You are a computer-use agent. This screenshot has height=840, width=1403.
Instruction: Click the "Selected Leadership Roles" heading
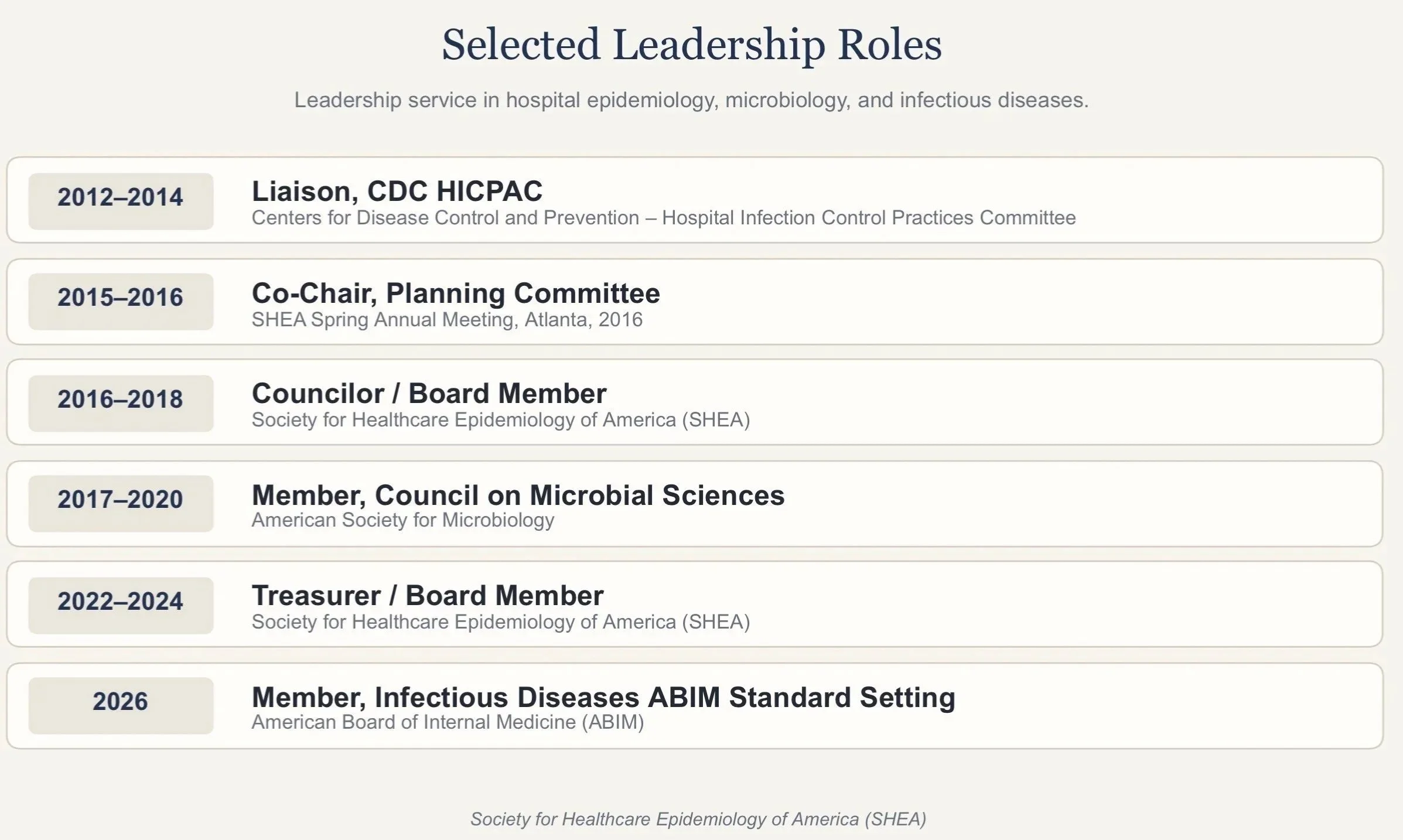pyautogui.click(x=691, y=45)
